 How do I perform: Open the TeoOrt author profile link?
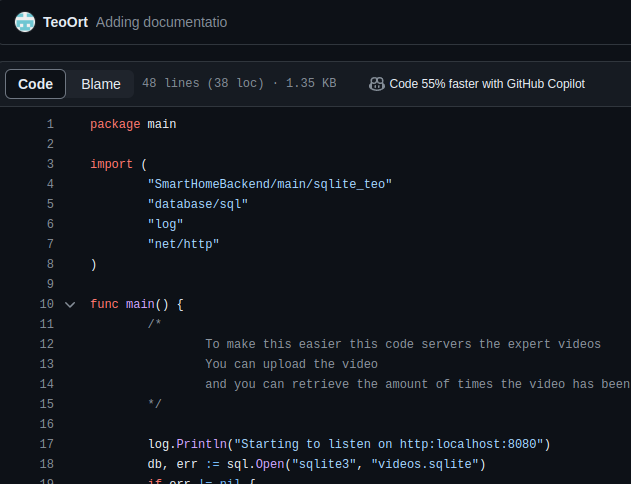66,22
